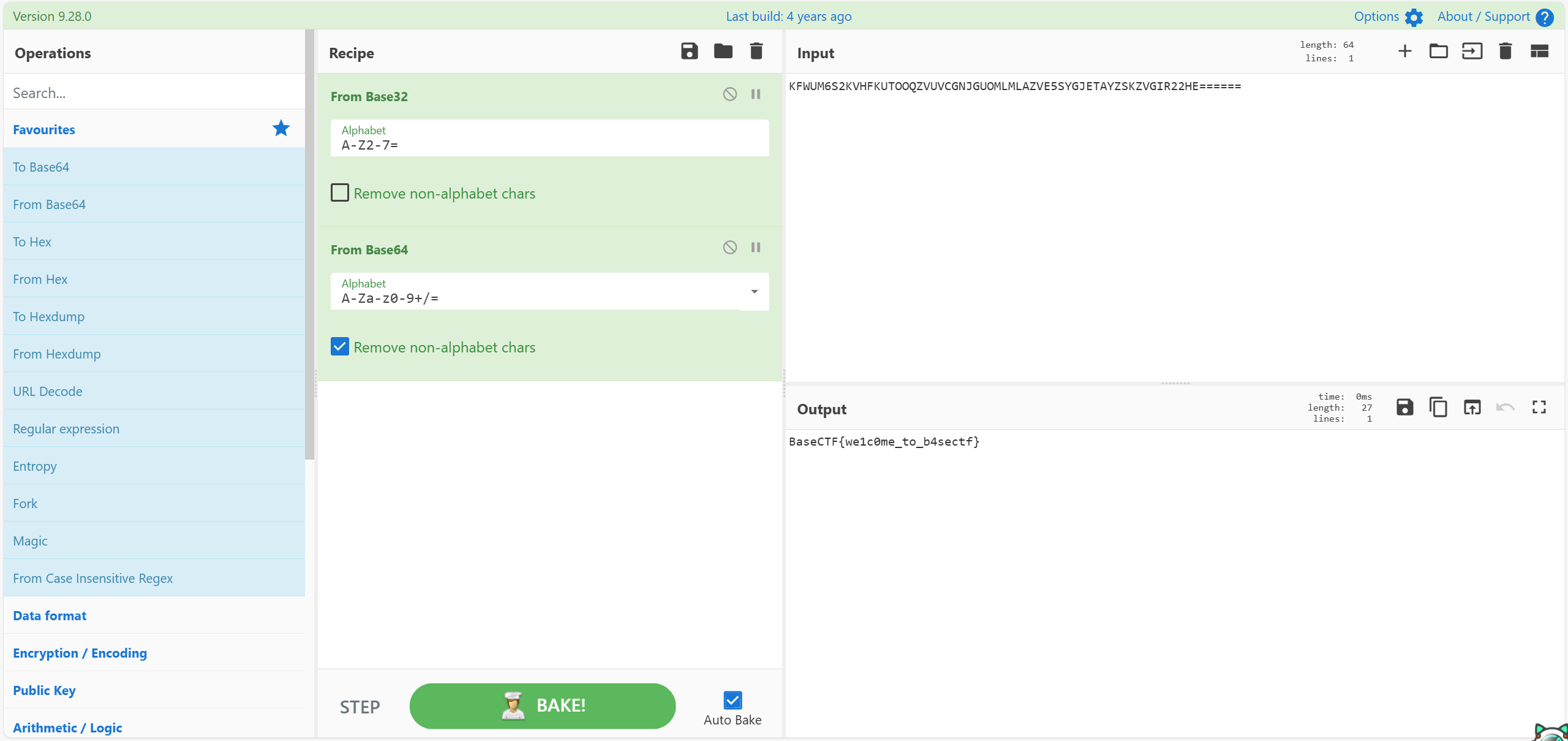Save output to file
Viewport: 1568px width, 741px height.
pyautogui.click(x=1404, y=408)
